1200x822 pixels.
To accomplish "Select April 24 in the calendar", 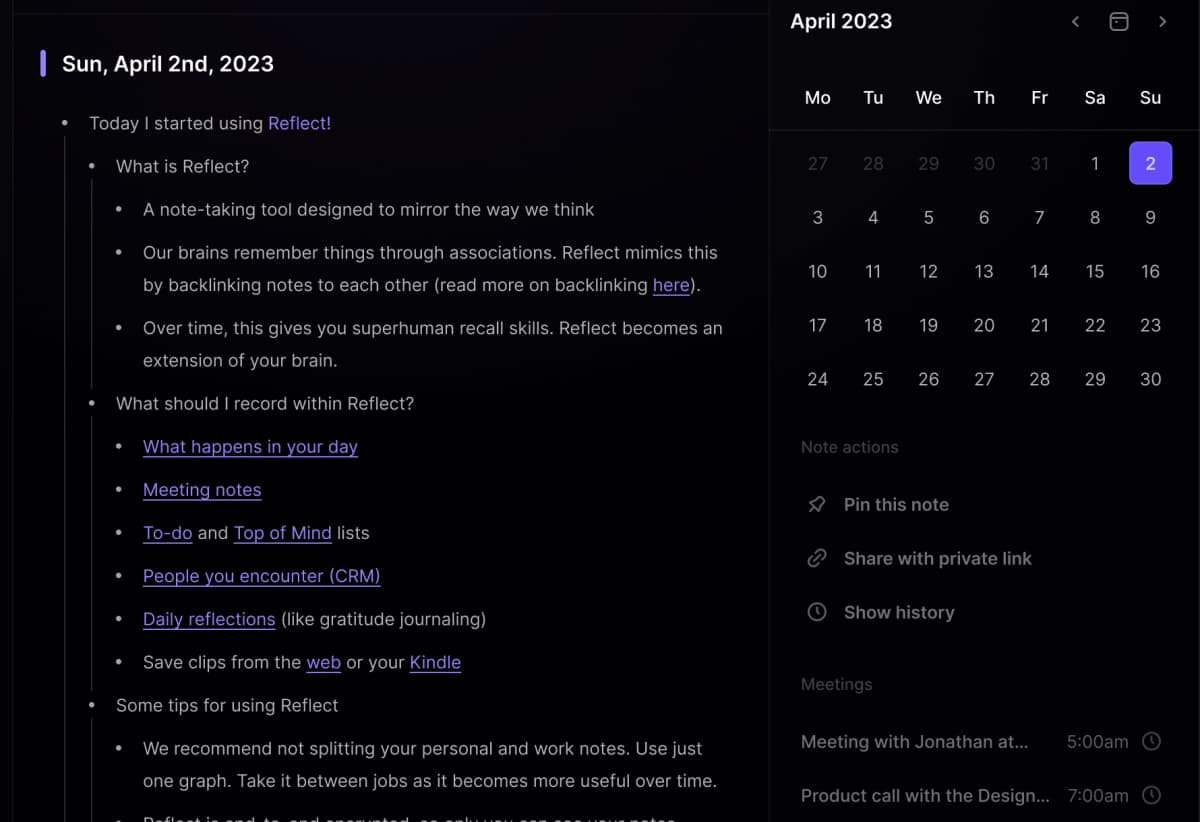I will coord(818,379).
